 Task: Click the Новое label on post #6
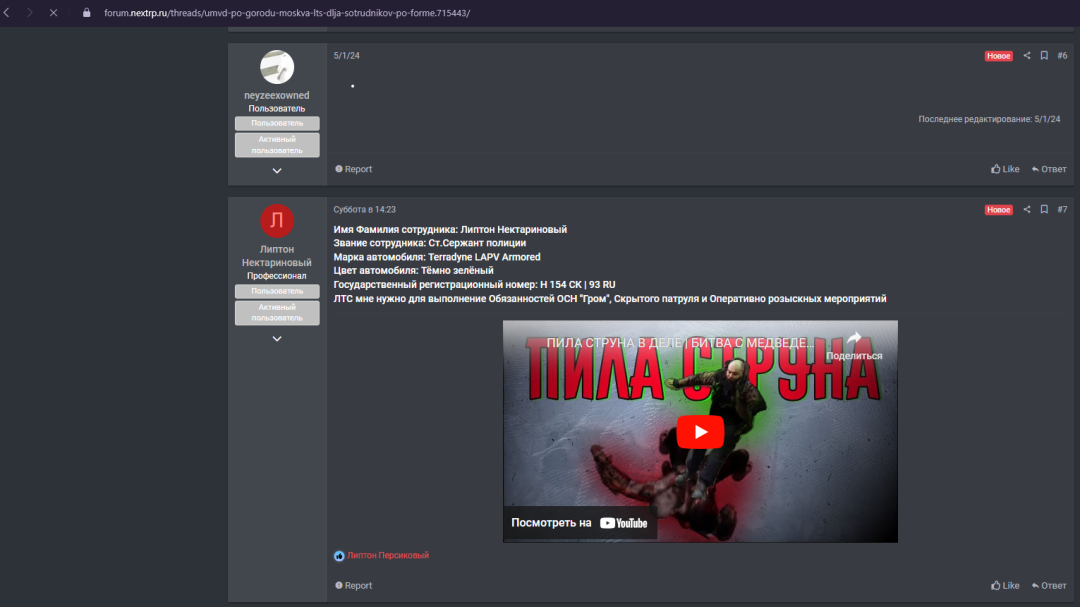(x=999, y=56)
